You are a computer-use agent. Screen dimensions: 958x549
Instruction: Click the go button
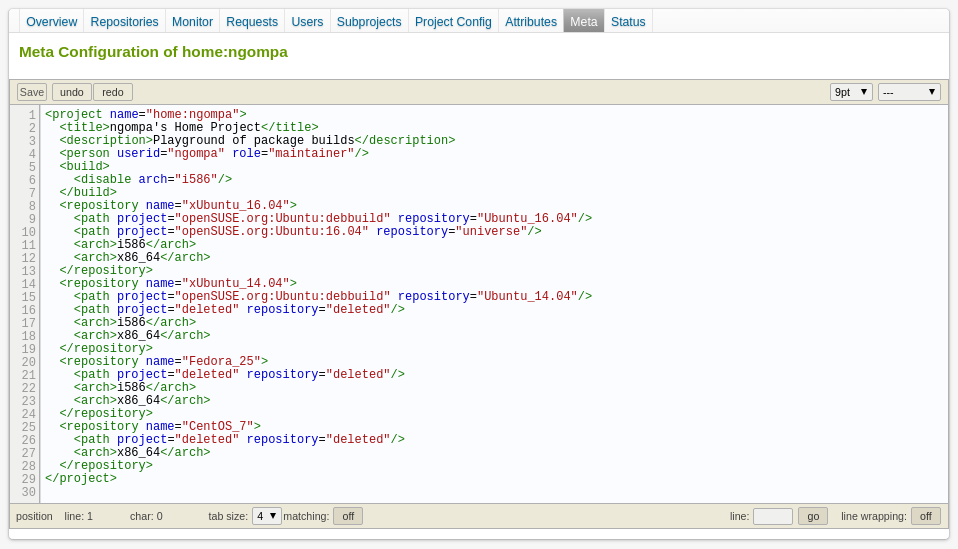(813, 516)
